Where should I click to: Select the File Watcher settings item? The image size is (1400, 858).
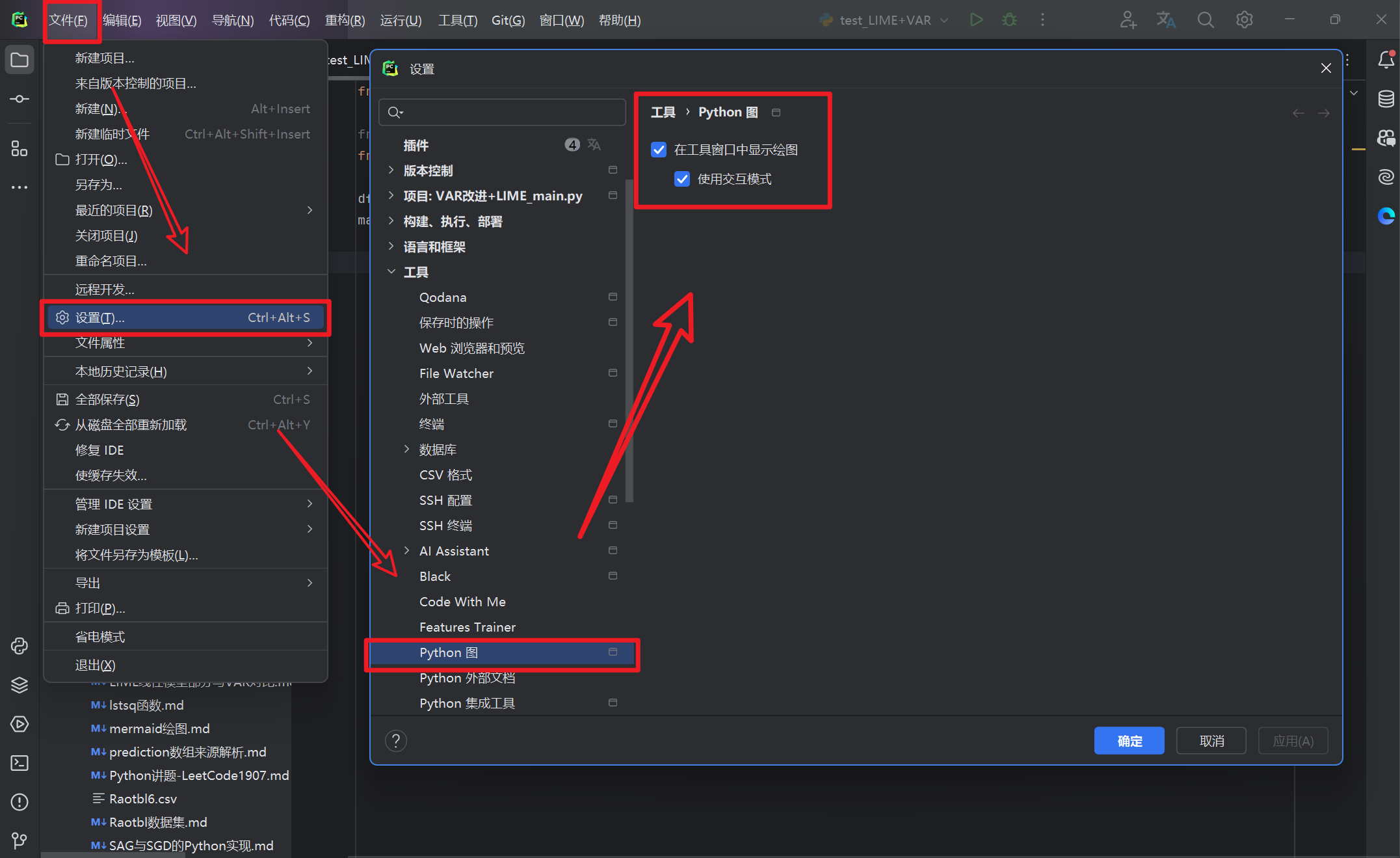tap(503, 373)
